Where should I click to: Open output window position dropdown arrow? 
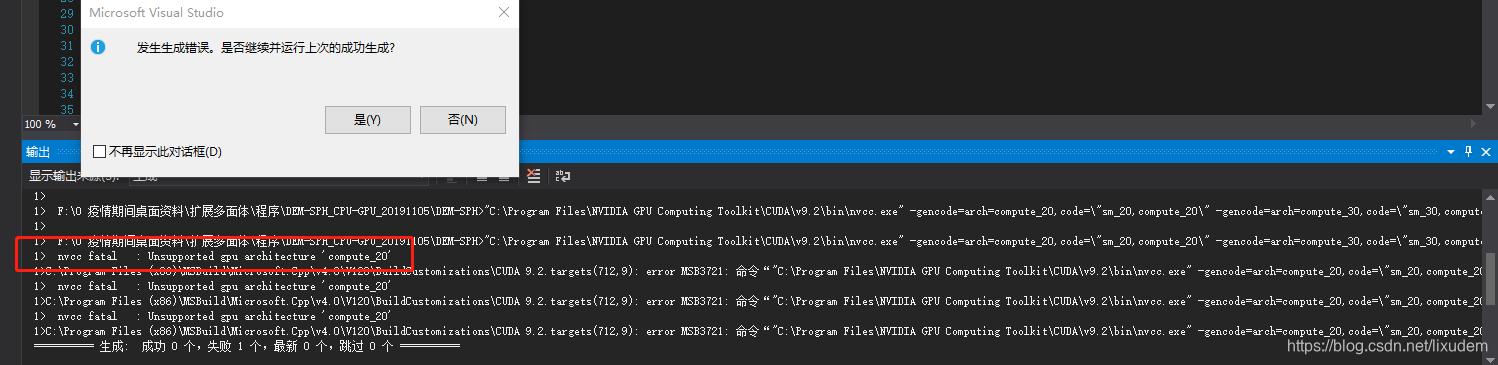[x=1451, y=151]
